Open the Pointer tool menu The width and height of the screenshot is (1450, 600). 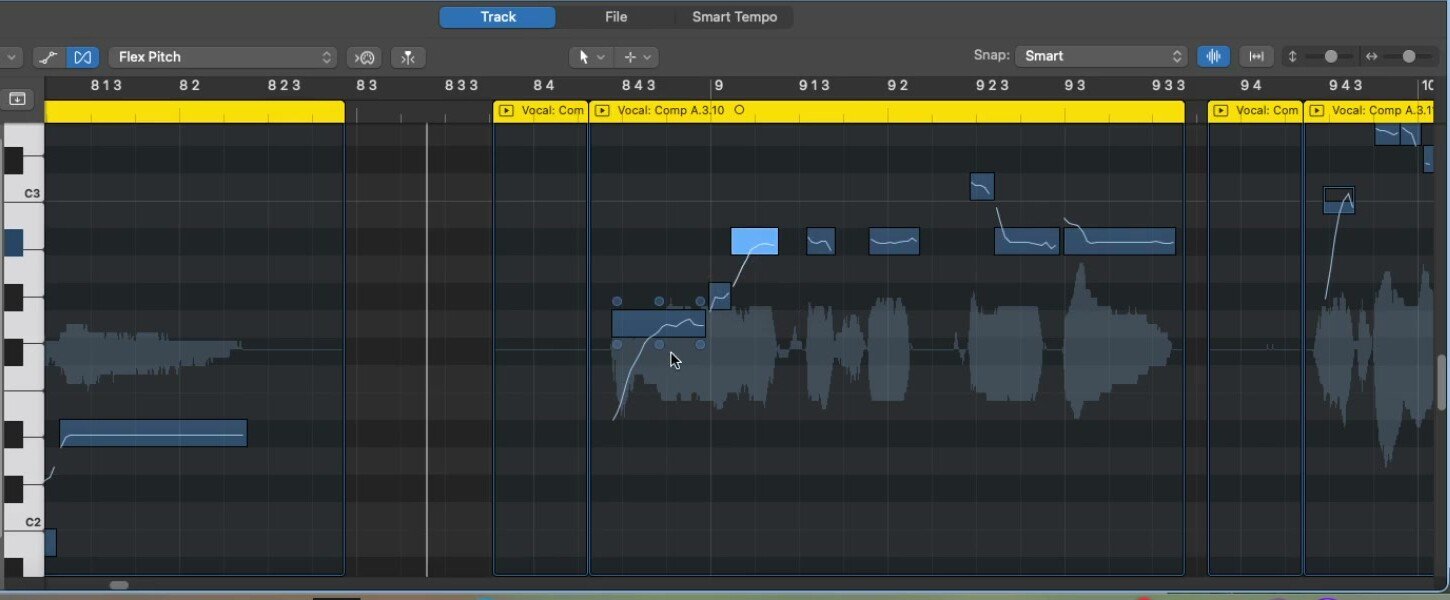(x=591, y=57)
